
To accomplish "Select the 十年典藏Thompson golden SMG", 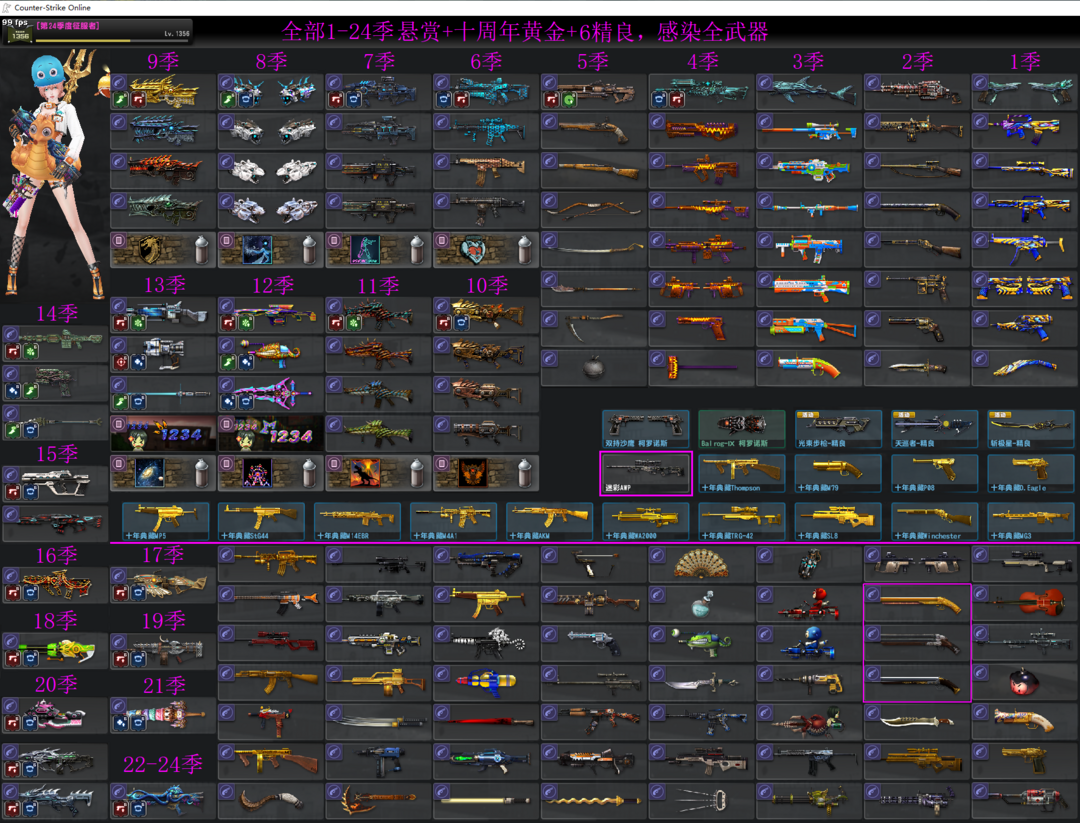I will click(x=742, y=473).
